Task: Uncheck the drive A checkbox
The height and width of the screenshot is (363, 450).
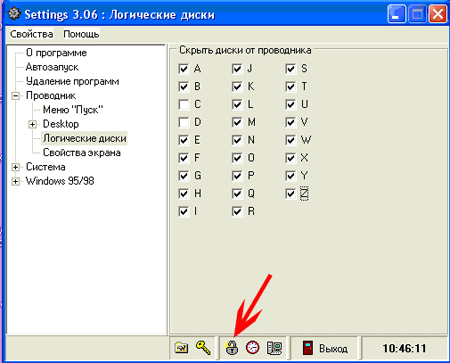Action: coord(184,69)
